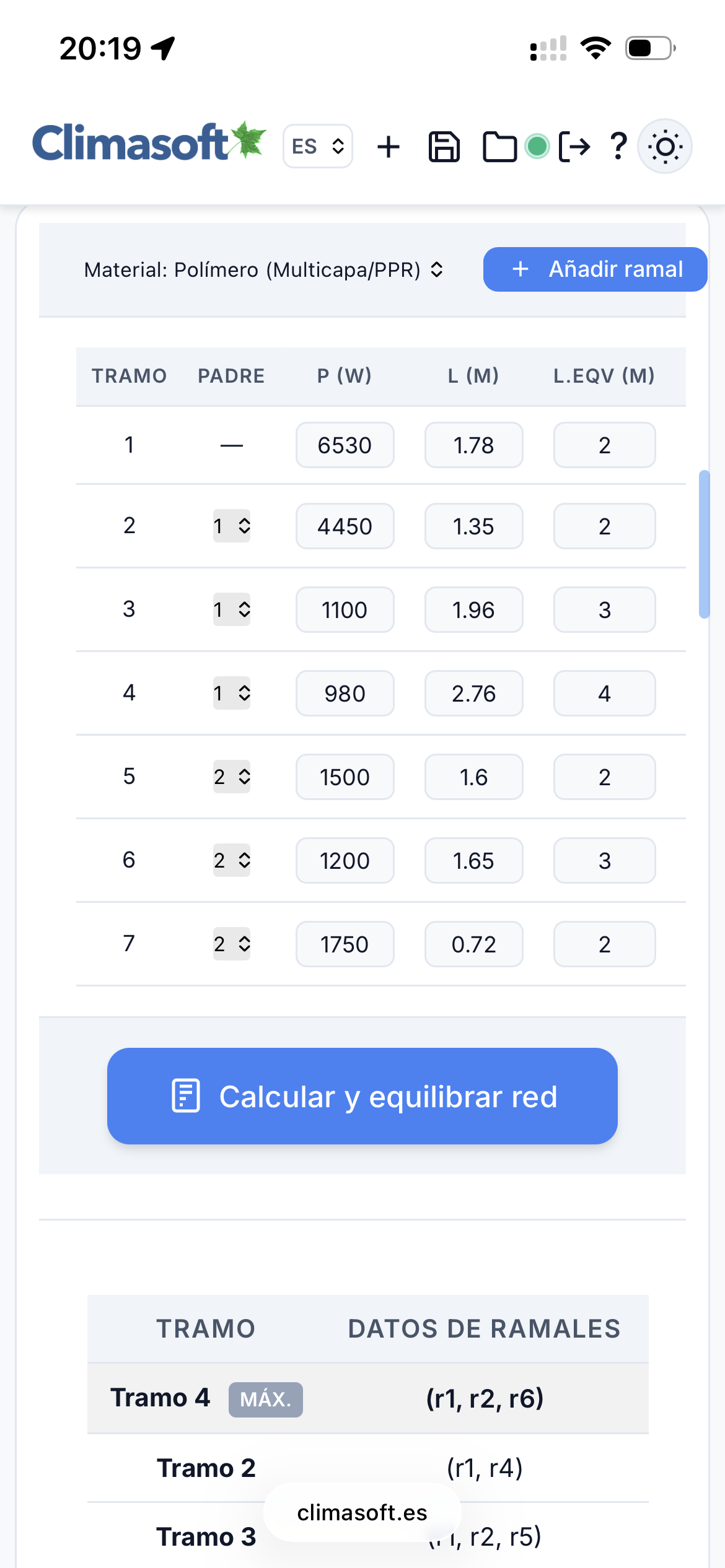Open help with the question mark icon
Viewport: 725px width, 1568px height.
pyautogui.click(x=618, y=147)
